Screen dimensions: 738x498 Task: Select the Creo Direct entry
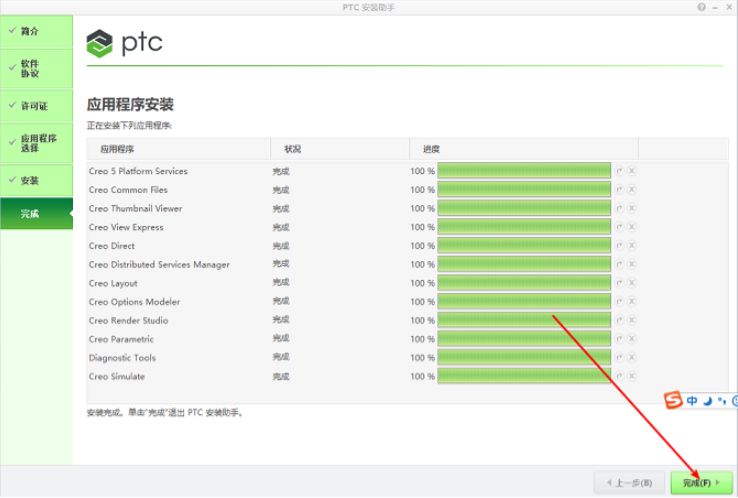point(112,246)
